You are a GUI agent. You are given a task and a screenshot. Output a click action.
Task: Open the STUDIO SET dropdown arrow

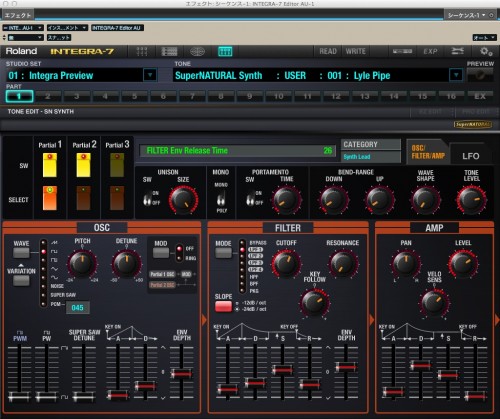150,75
